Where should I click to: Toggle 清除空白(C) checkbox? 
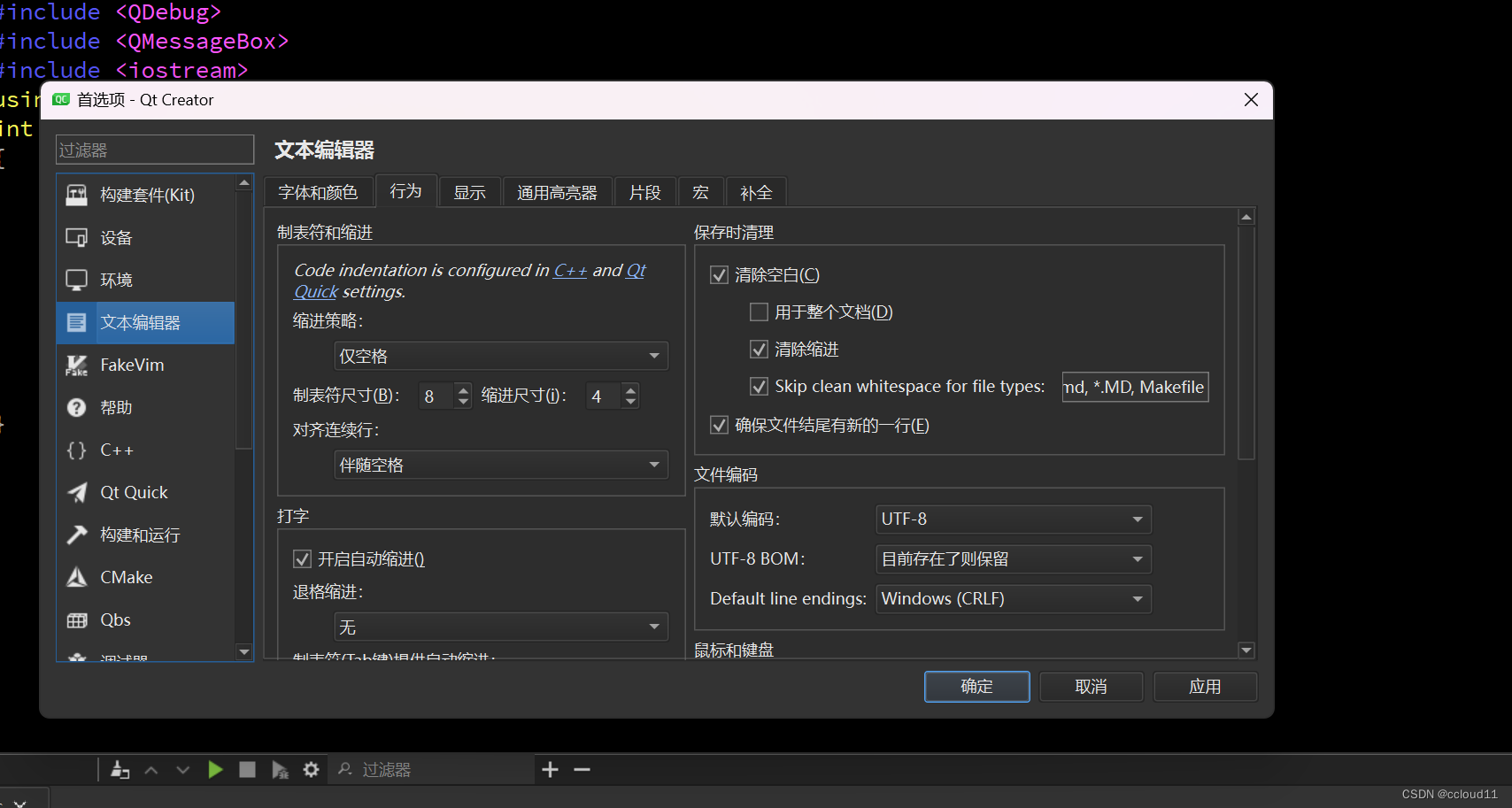coord(719,275)
